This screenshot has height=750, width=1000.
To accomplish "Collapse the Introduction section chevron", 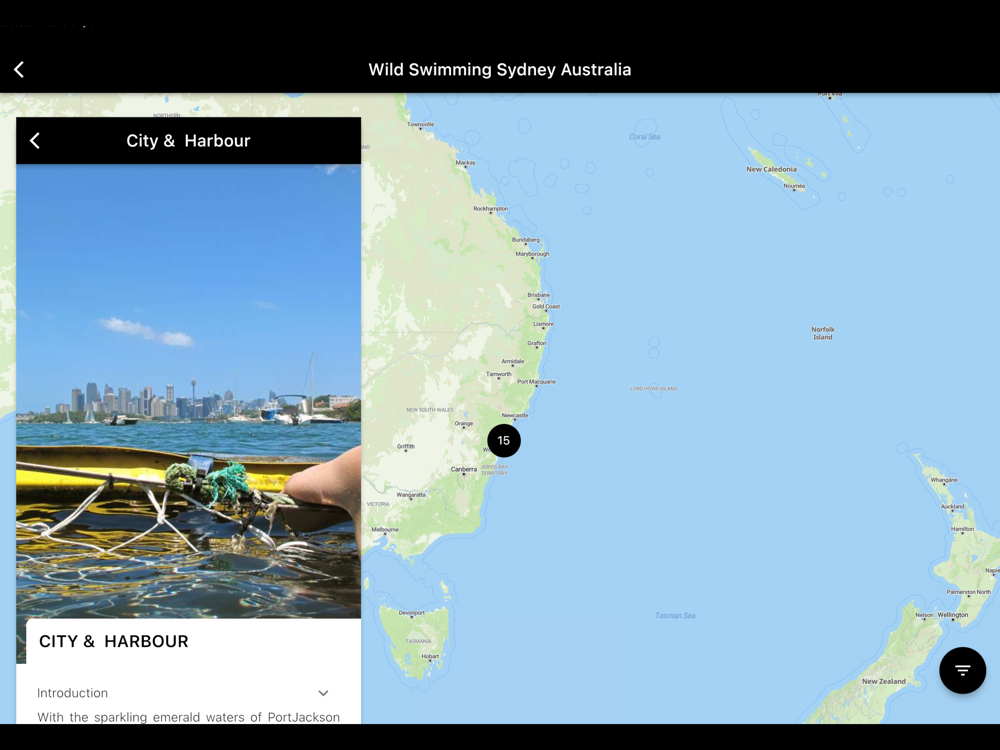I will 323,693.
